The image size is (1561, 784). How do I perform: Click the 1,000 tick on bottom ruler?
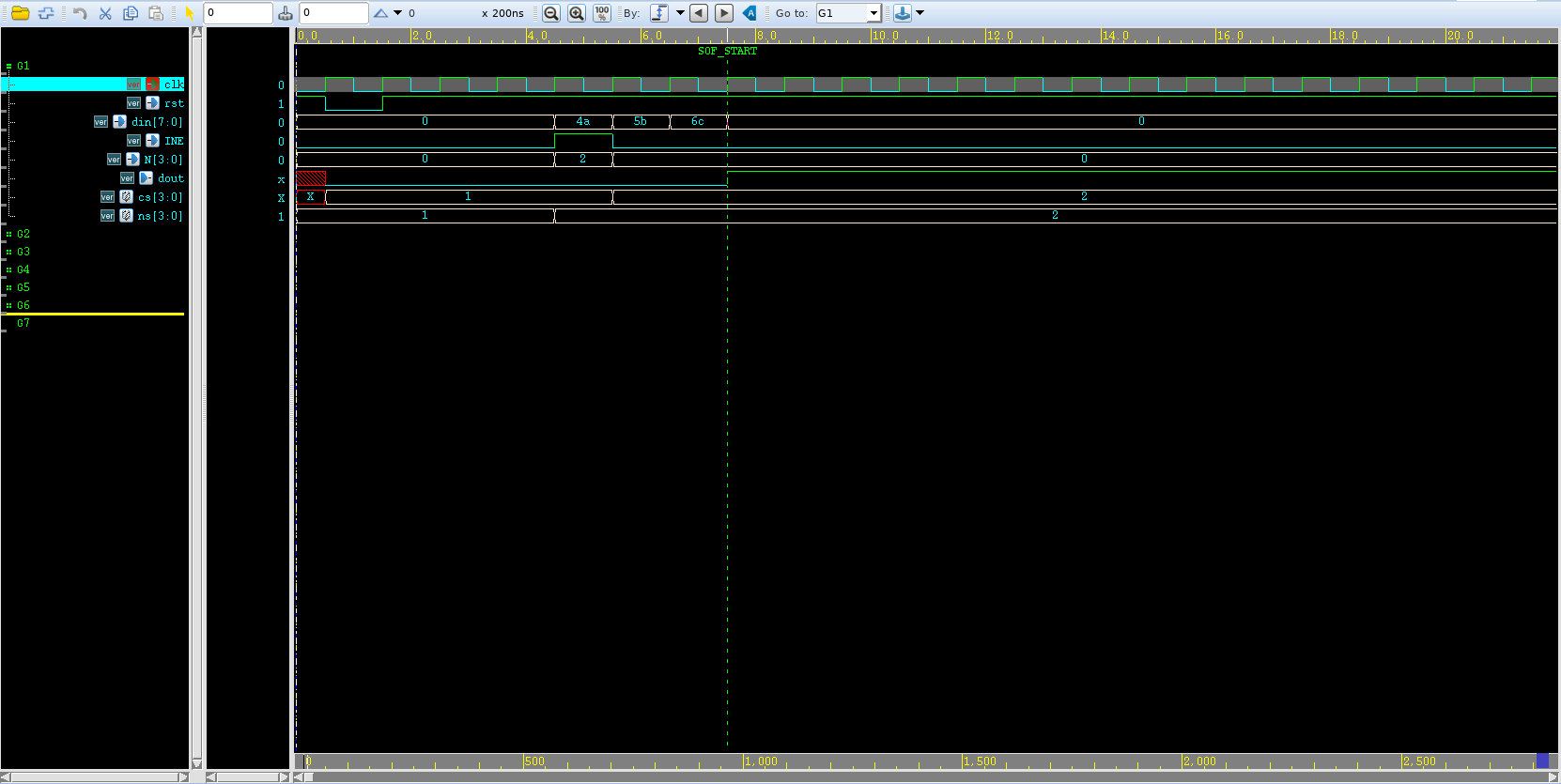(761, 761)
